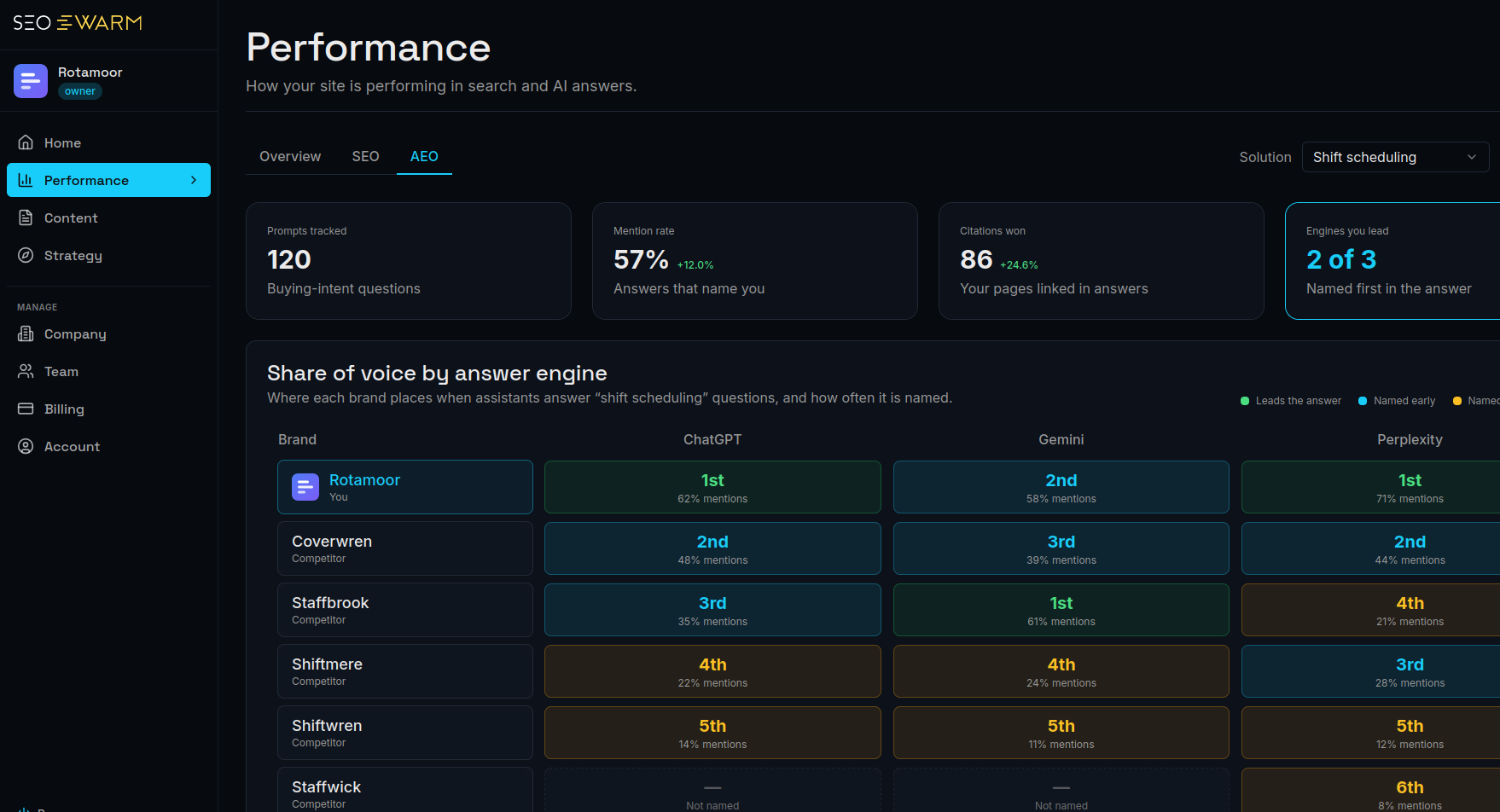The image size is (1500, 812).
Task: Click Coverwren's Perplexity 2nd 44% mentions cell
Action: (1370, 548)
